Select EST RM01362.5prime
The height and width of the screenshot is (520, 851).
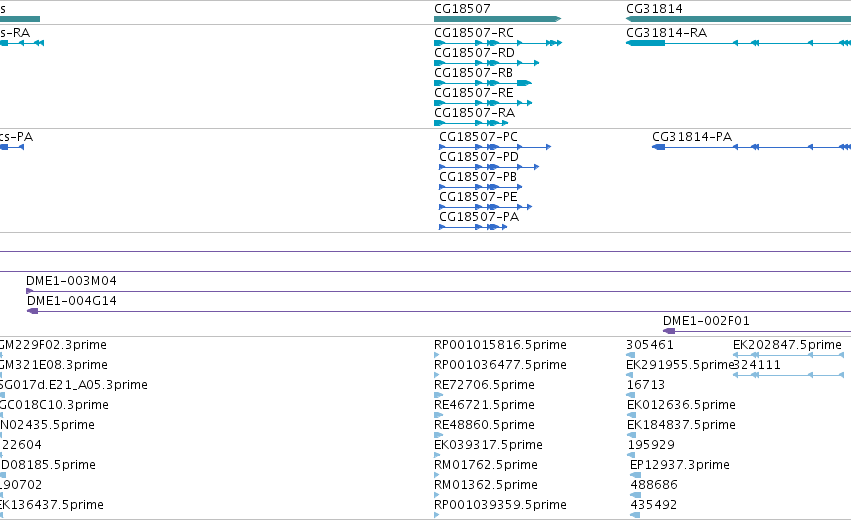tap(486, 486)
